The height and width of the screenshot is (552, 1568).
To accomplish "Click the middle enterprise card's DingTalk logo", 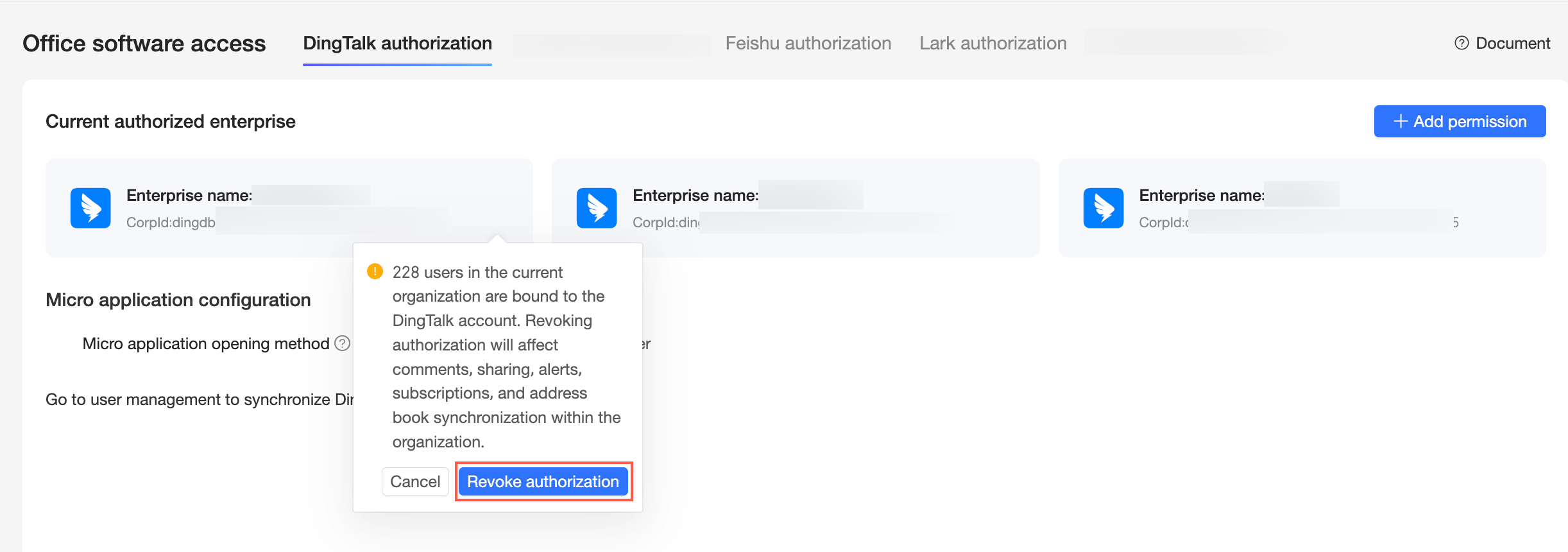I will pos(597,208).
